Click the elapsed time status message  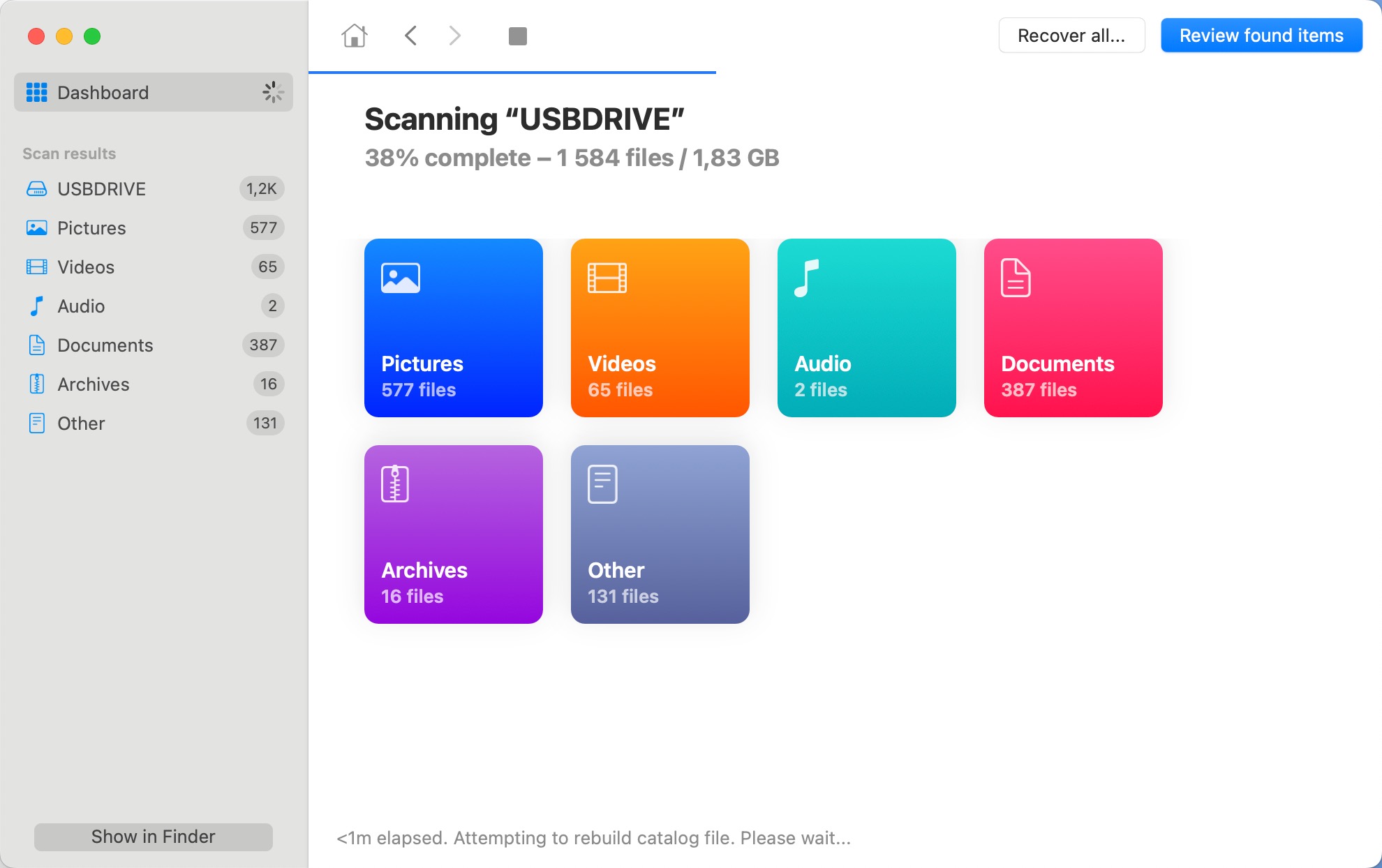pyautogui.click(x=594, y=838)
